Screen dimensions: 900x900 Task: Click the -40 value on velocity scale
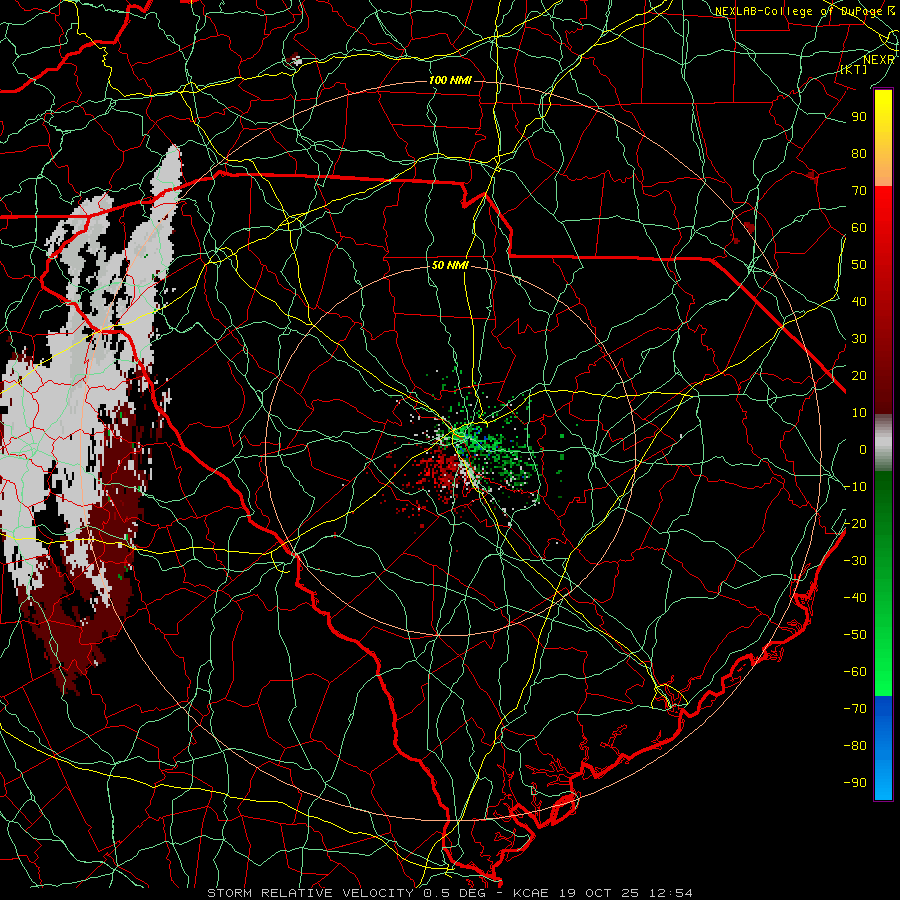tap(856, 598)
